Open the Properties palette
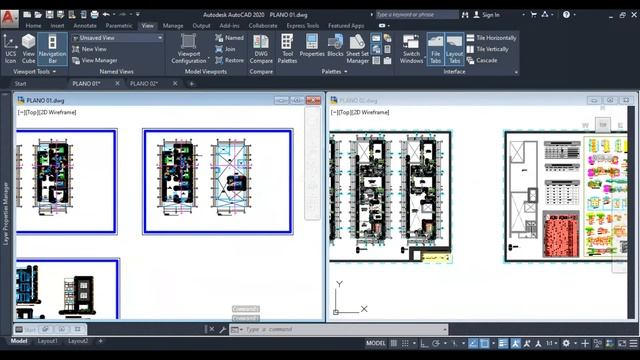The image size is (640, 360). tap(312, 46)
